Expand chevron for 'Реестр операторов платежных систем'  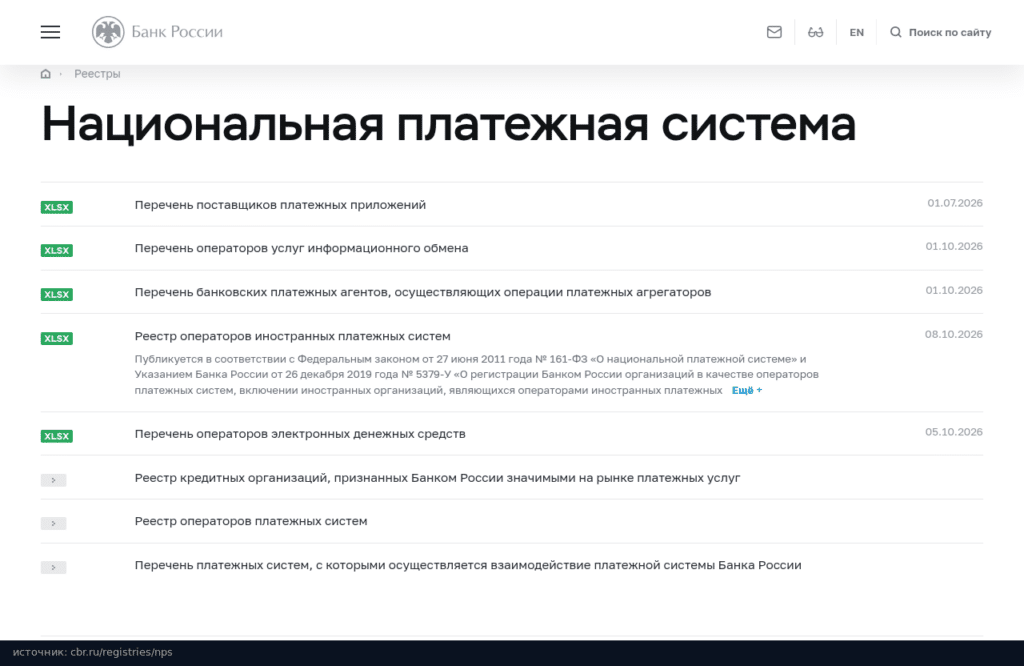pyautogui.click(x=54, y=523)
